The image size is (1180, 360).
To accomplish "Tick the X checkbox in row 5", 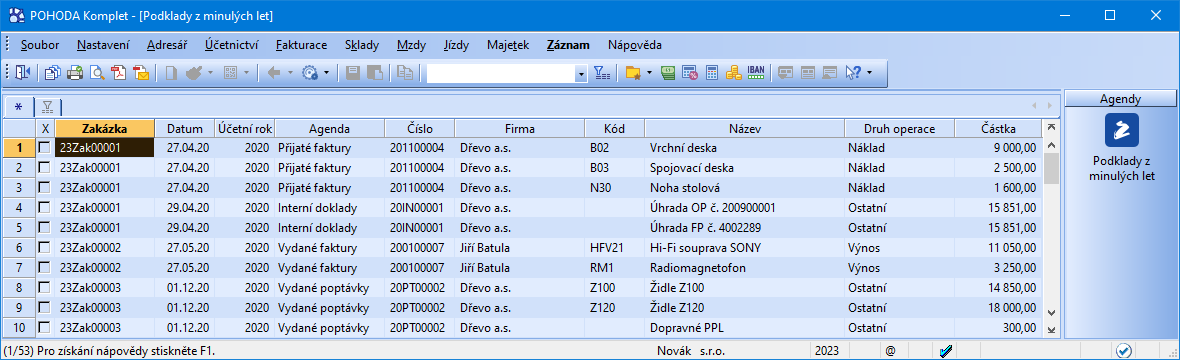I will click(x=44, y=227).
